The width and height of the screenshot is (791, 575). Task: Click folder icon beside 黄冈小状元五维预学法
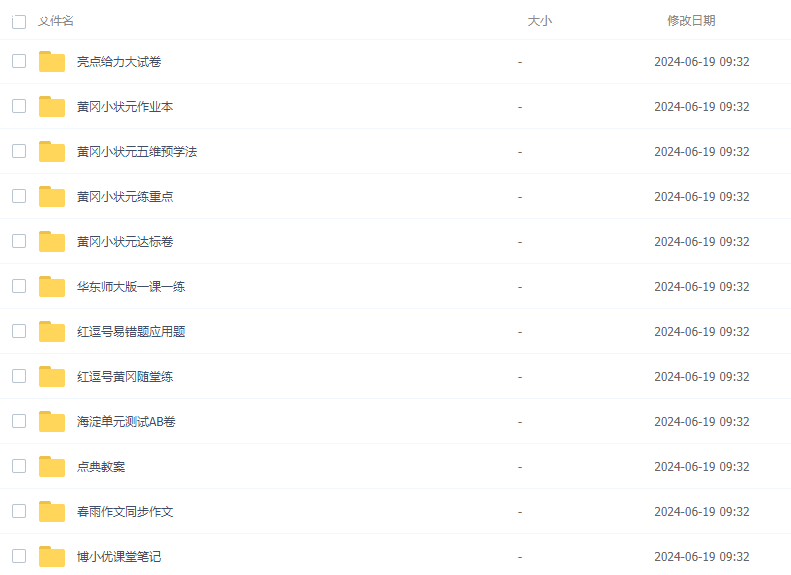[52, 151]
